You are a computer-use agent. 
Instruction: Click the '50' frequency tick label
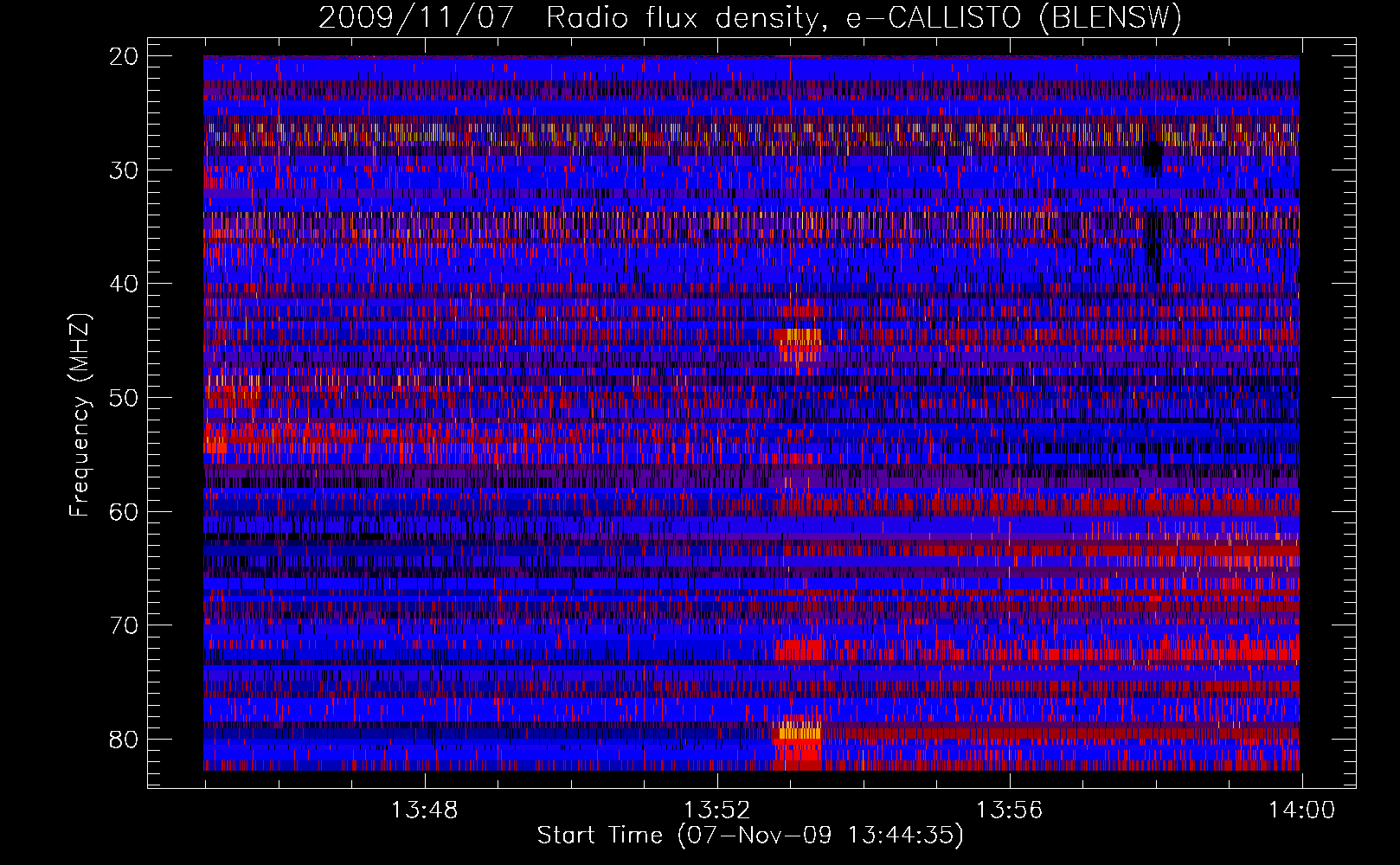pos(125,398)
